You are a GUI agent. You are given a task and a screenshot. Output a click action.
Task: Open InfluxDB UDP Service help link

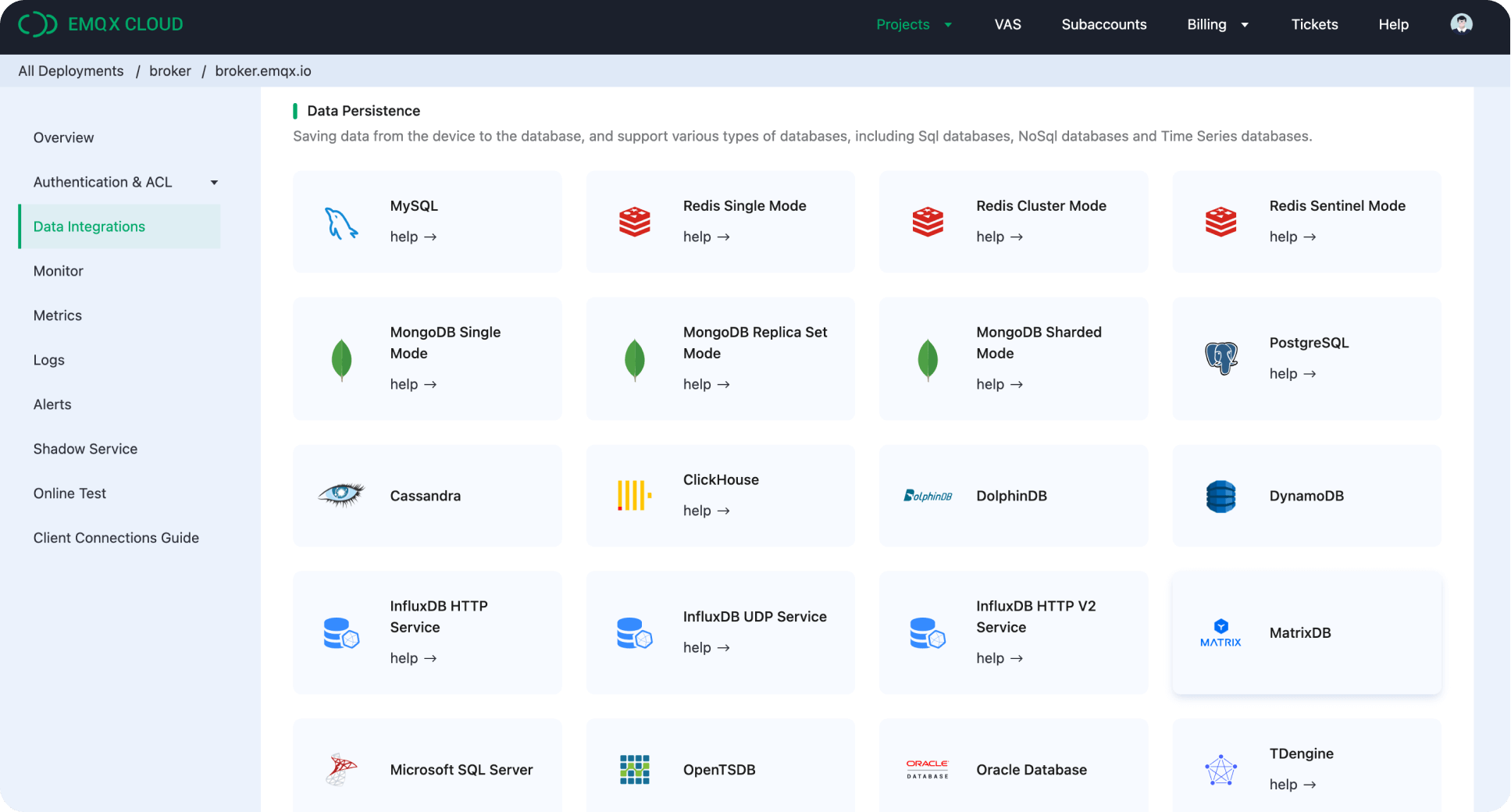(x=706, y=648)
